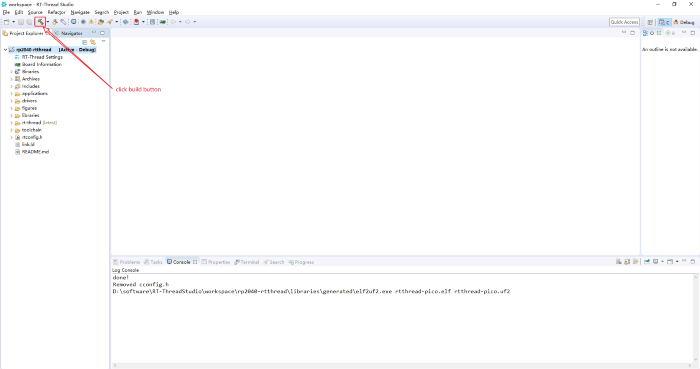Click the blue gear chip toolbar icon
700x369 pixels.
point(83,22)
